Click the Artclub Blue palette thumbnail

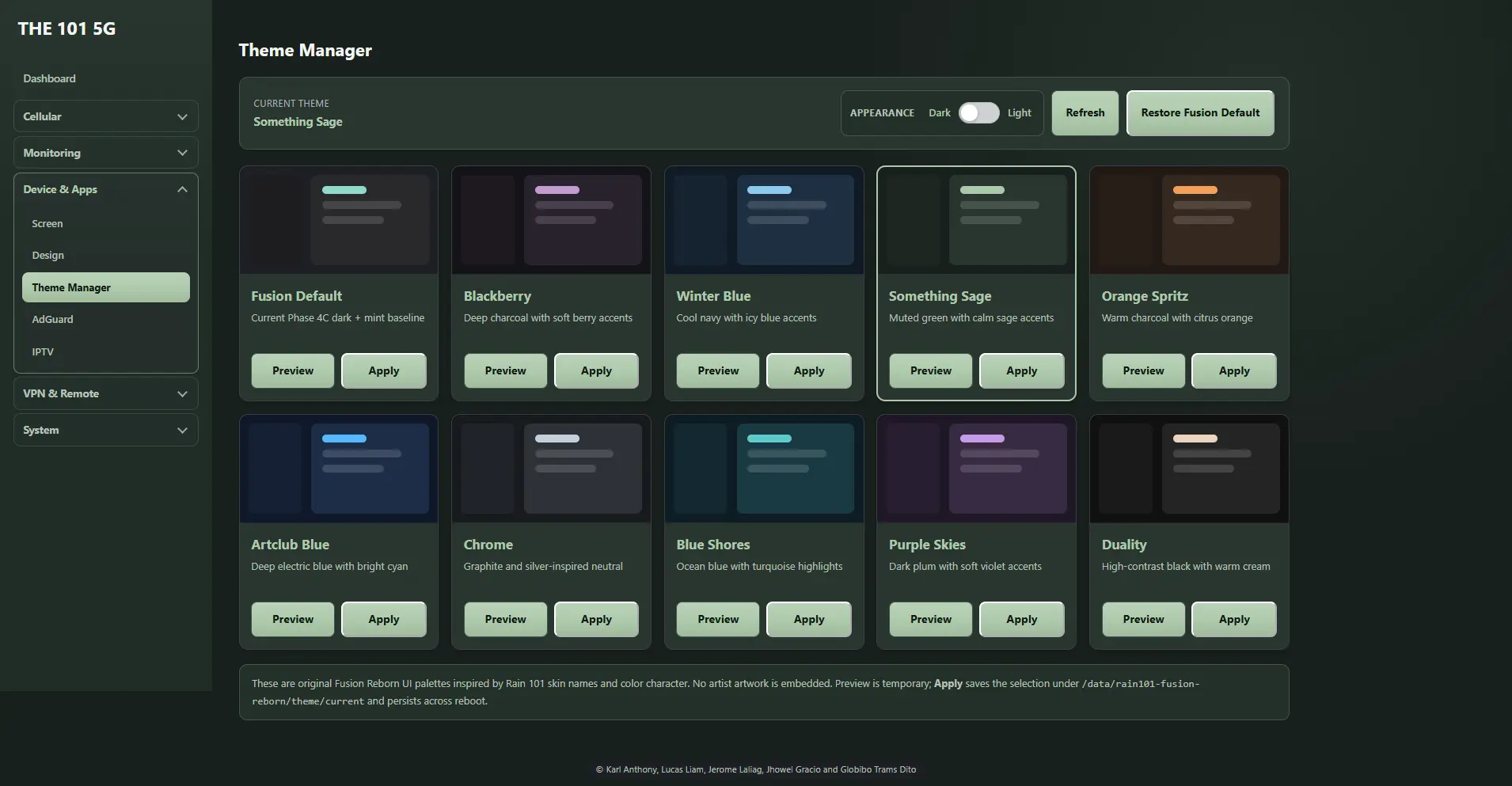click(x=339, y=469)
